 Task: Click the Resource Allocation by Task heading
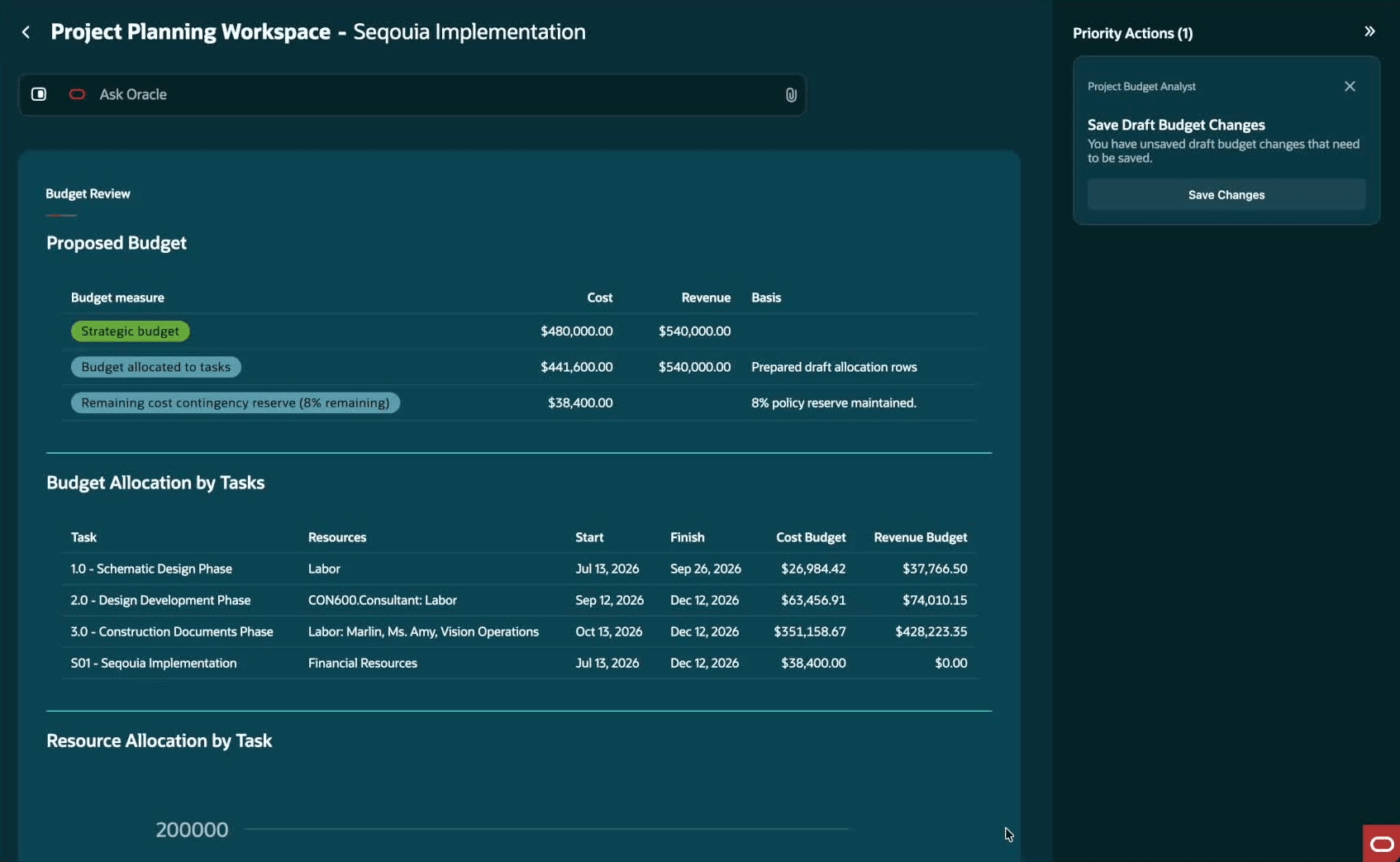[159, 741]
